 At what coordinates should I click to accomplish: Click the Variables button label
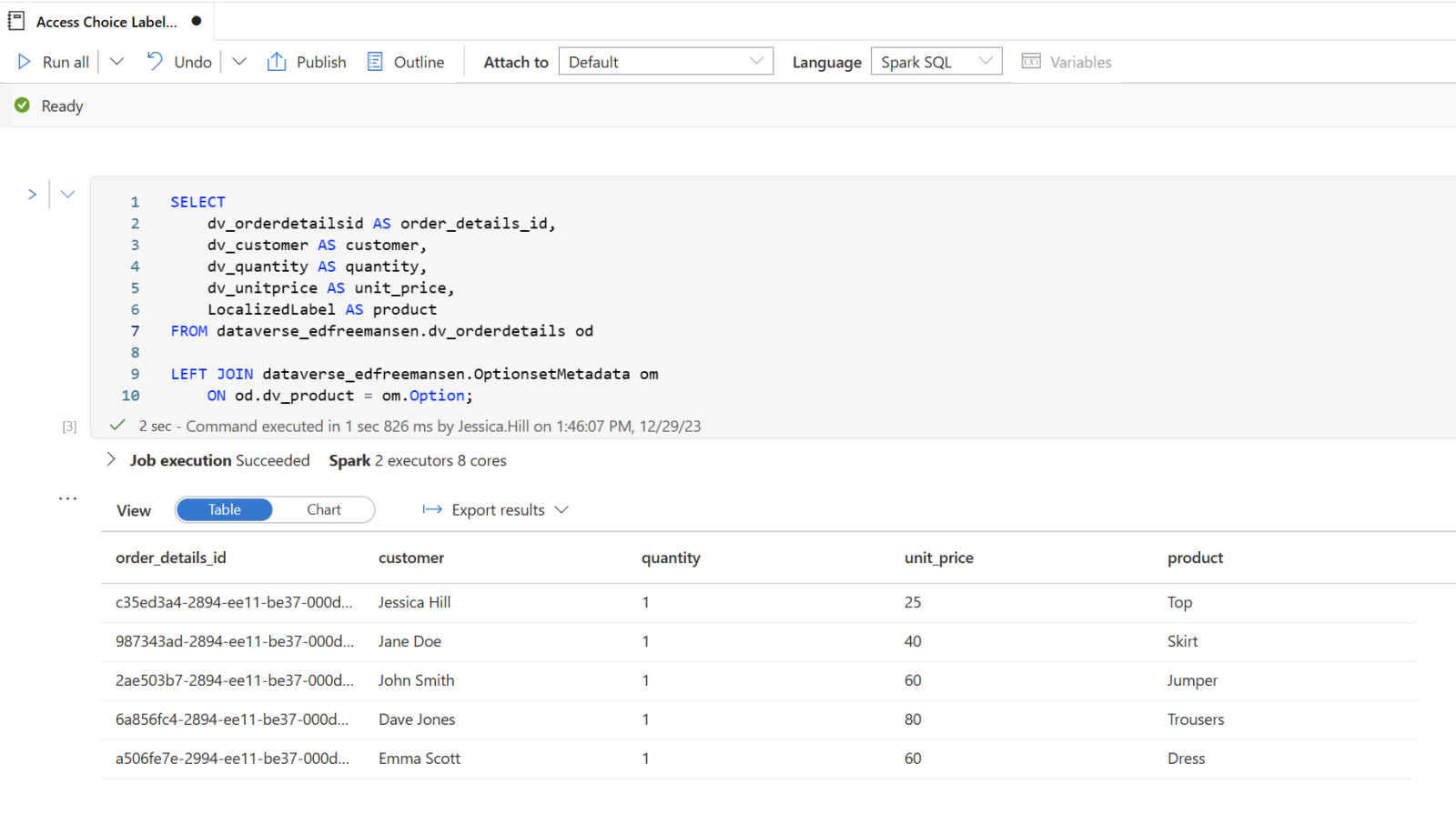[1081, 62]
